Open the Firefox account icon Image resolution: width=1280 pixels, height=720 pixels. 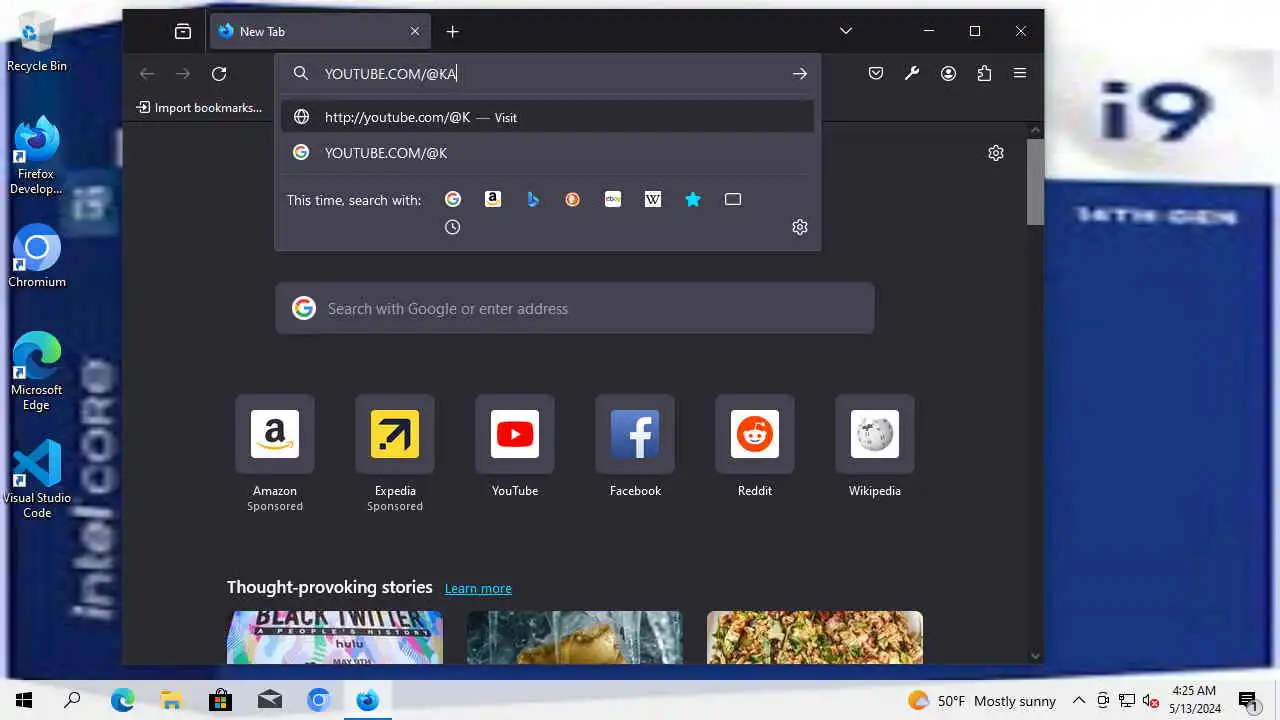point(948,73)
